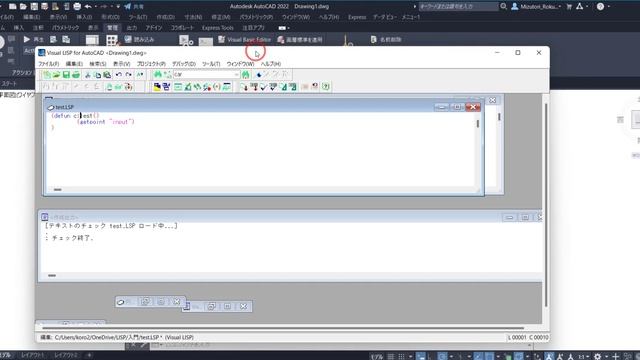Click the Find binoculars icon left of search box

click(x=158, y=74)
